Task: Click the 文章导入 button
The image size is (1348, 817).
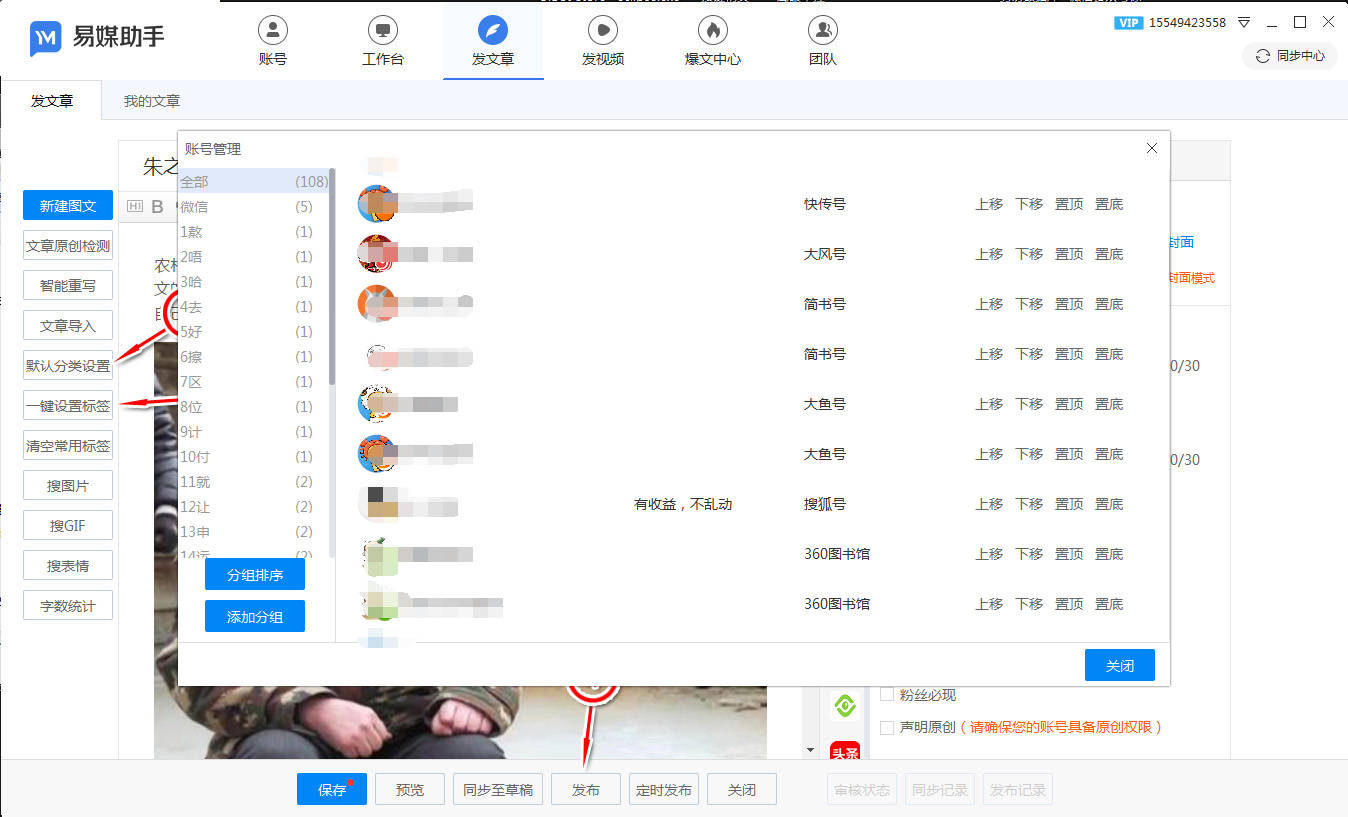Action: coord(68,325)
